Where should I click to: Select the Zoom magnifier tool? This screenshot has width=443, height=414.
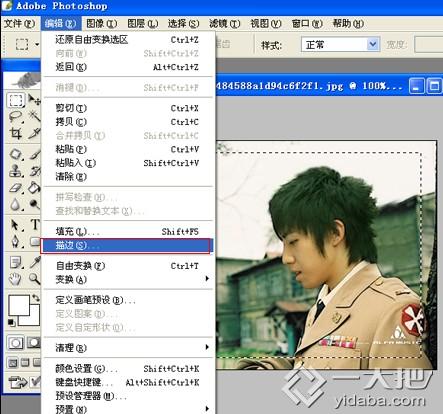click(x=34, y=278)
